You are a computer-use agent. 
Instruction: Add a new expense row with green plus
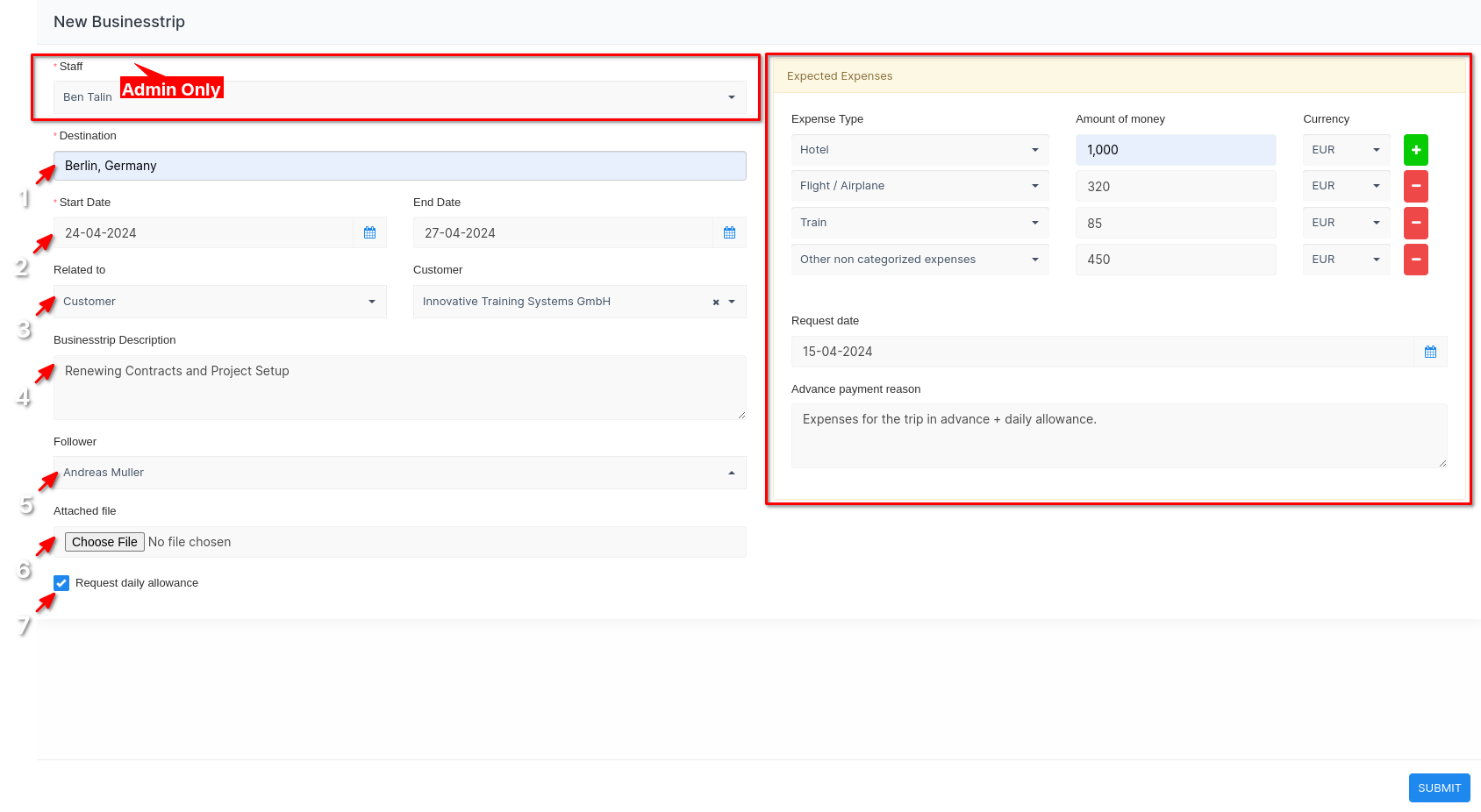click(x=1415, y=150)
